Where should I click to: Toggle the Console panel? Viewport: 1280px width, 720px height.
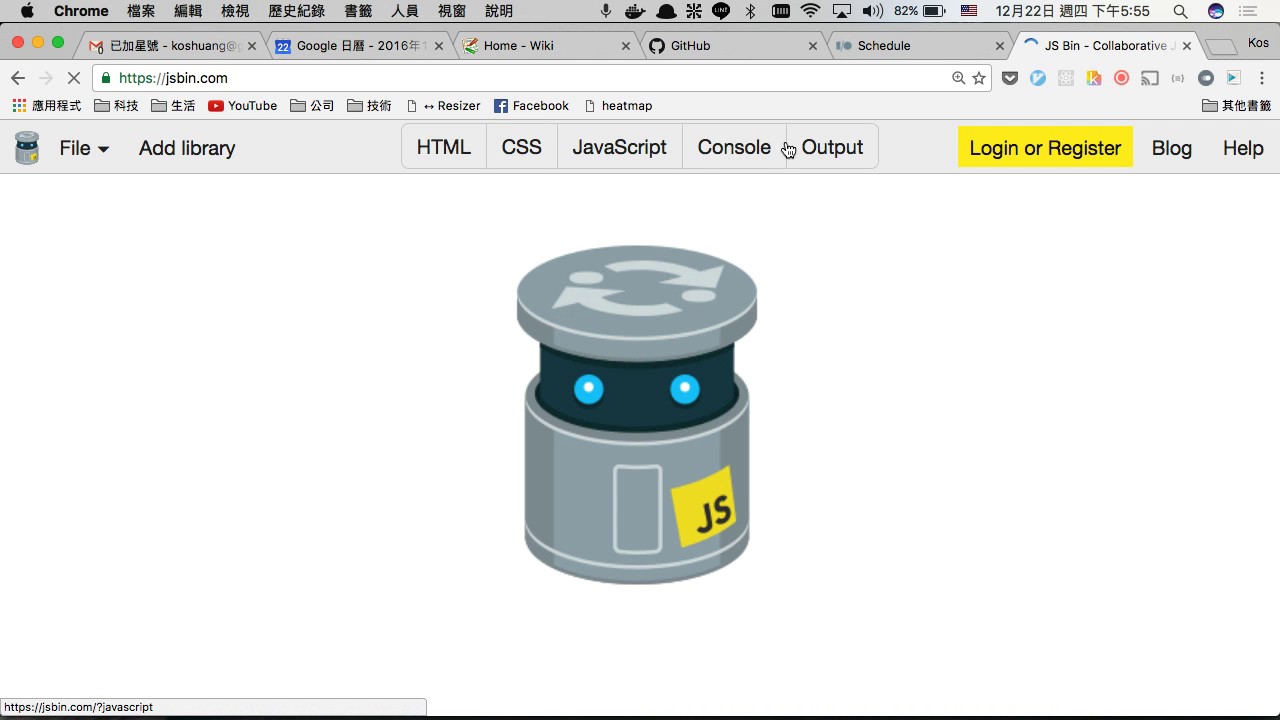click(734, 147)
